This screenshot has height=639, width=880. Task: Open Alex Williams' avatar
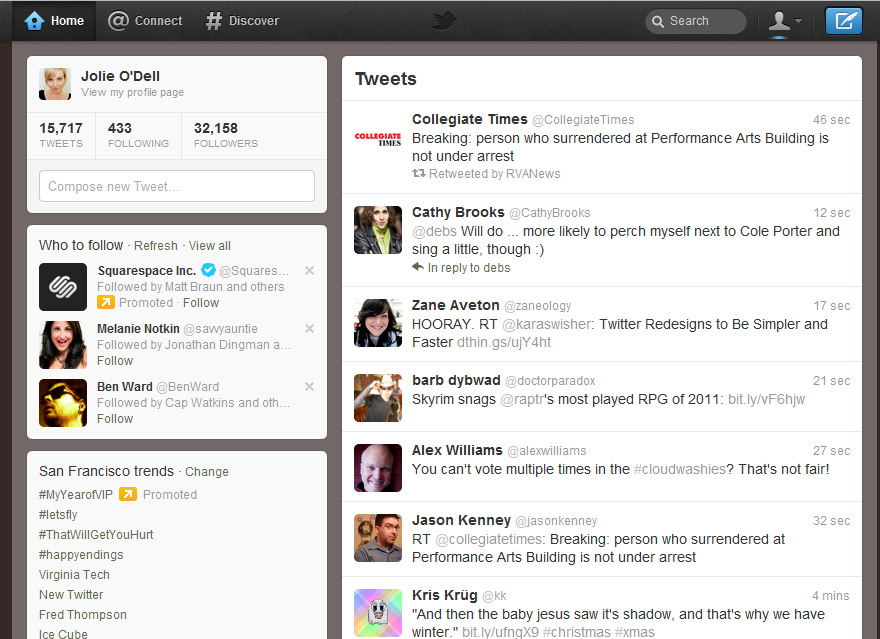coord(378,468)
